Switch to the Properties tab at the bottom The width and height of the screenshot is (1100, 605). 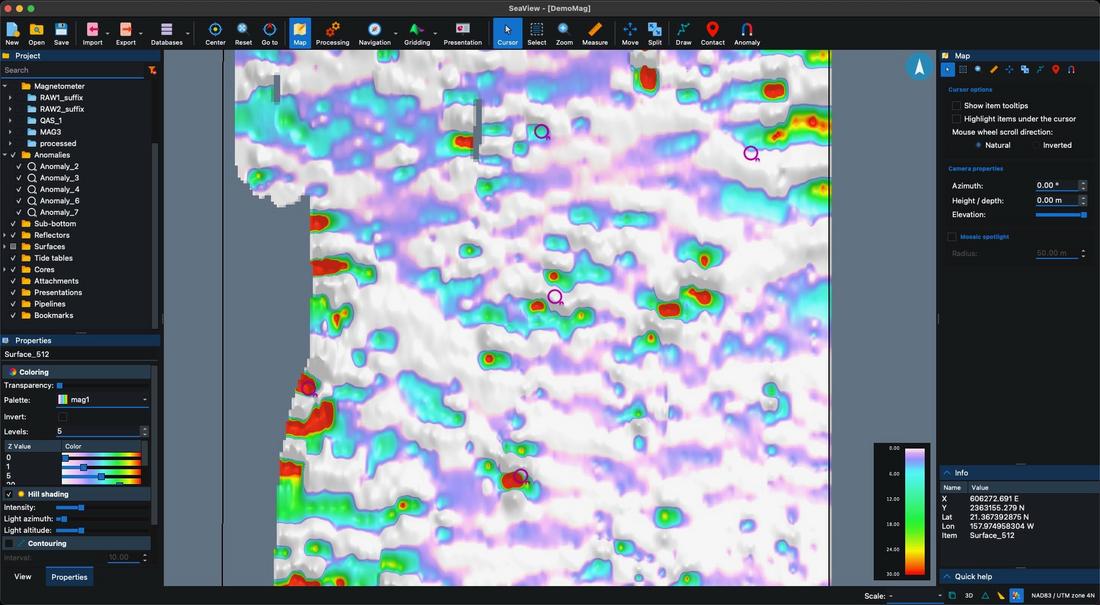(69, 577)
